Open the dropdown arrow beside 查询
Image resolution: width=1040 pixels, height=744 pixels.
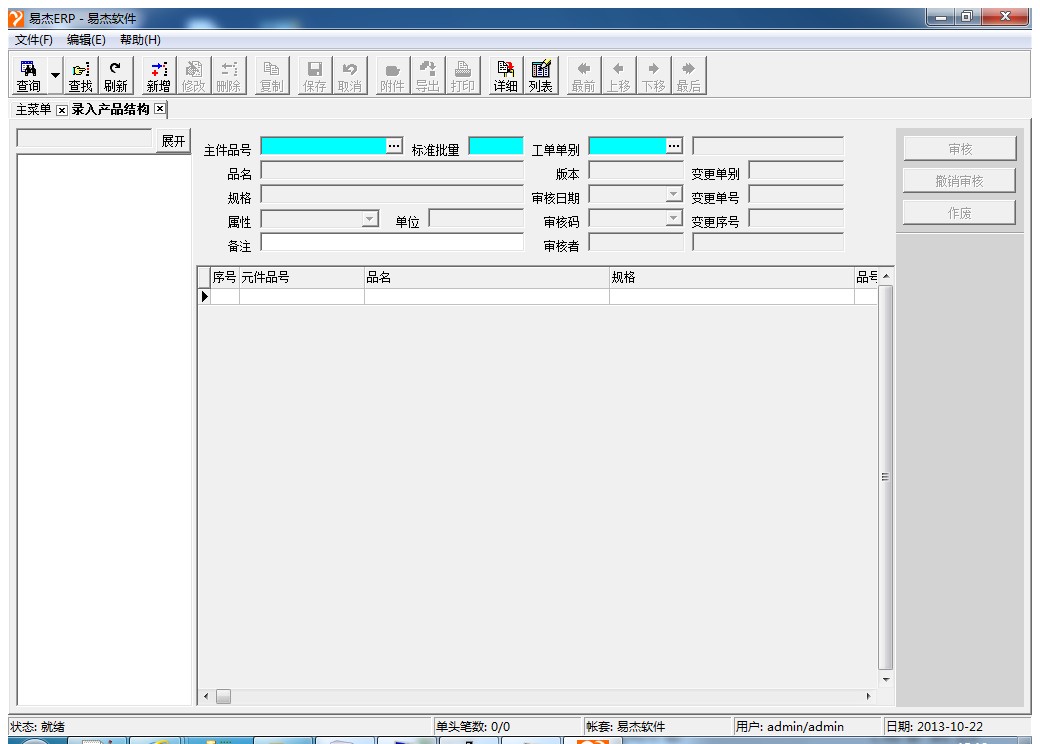(55, 77)
